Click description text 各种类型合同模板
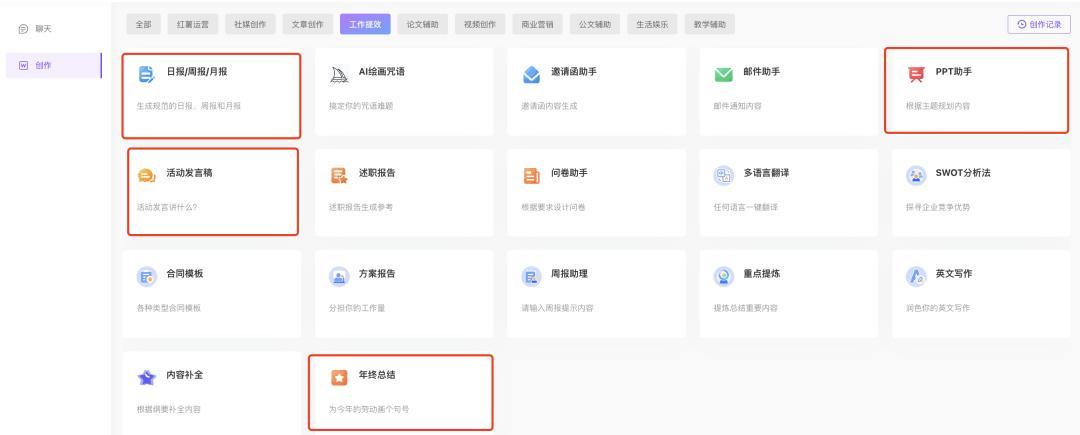Viewport: 1080px width, 435px height. coord(169,308)
